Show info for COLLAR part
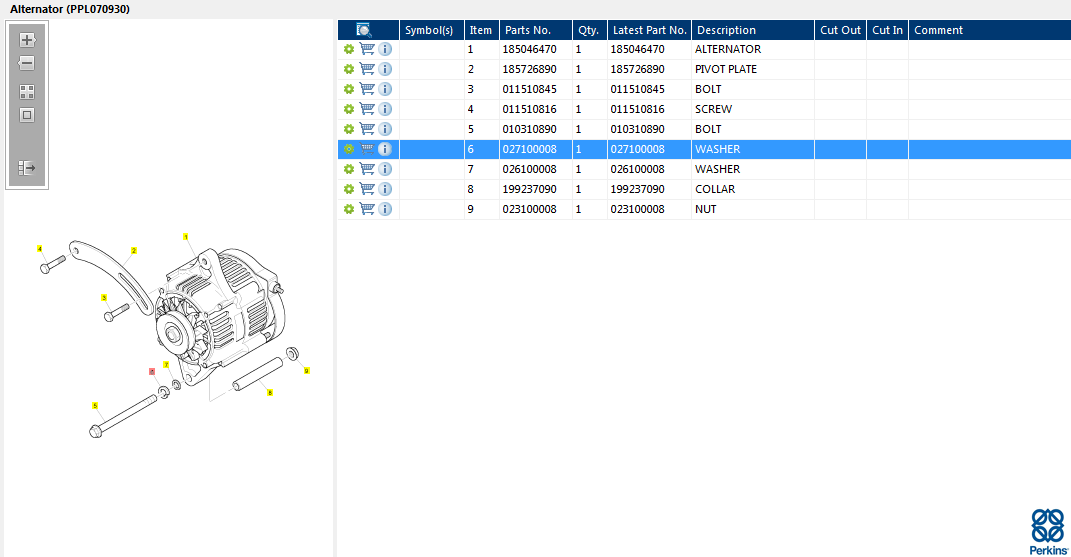This screenshot has height=557, width=1071. point(385,189)
